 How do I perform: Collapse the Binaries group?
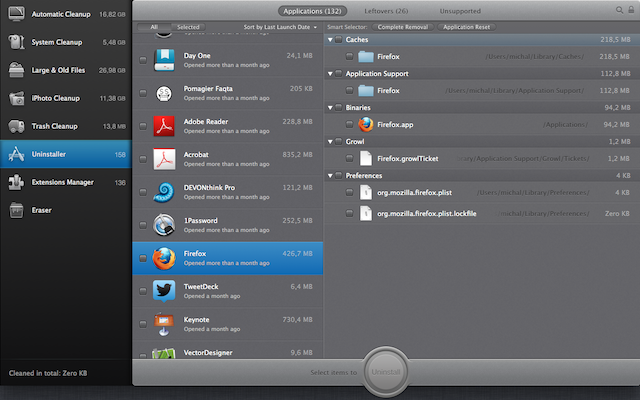click(x=330, y=108)
